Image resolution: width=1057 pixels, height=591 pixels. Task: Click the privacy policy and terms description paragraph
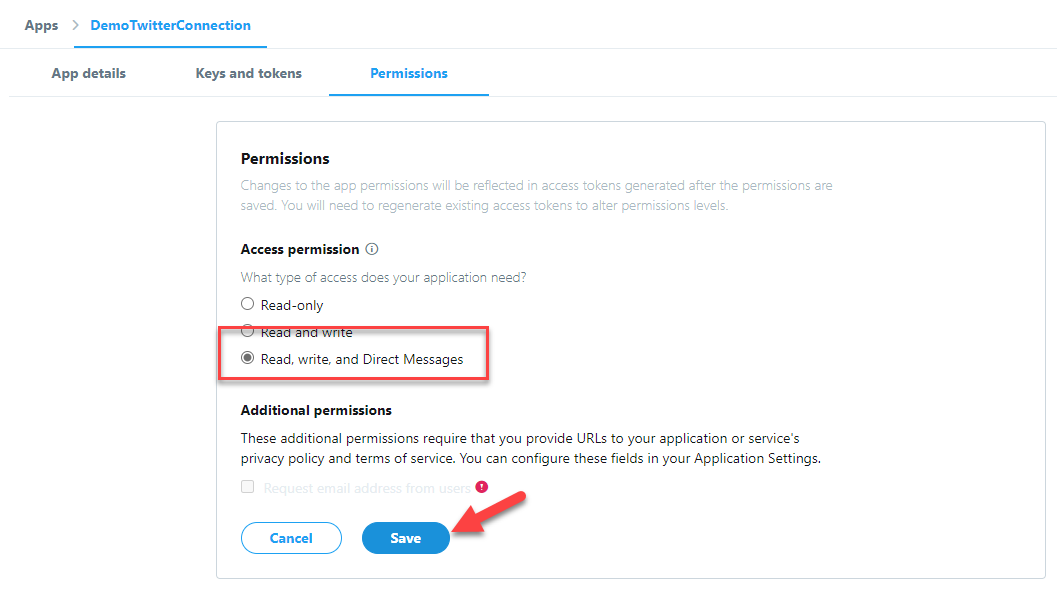[x=530, y=449]
